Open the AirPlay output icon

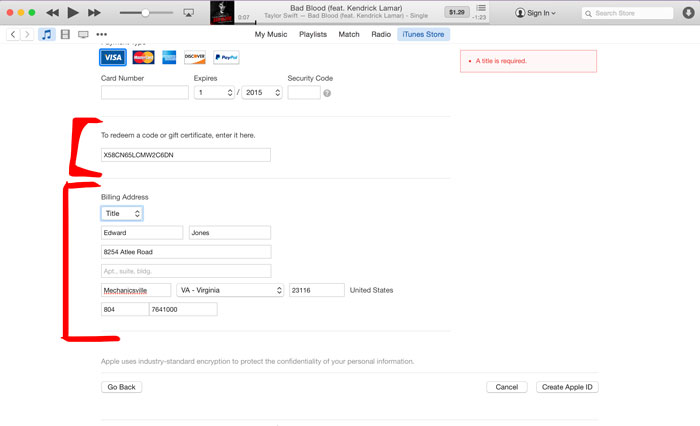[x=189, y=13]
